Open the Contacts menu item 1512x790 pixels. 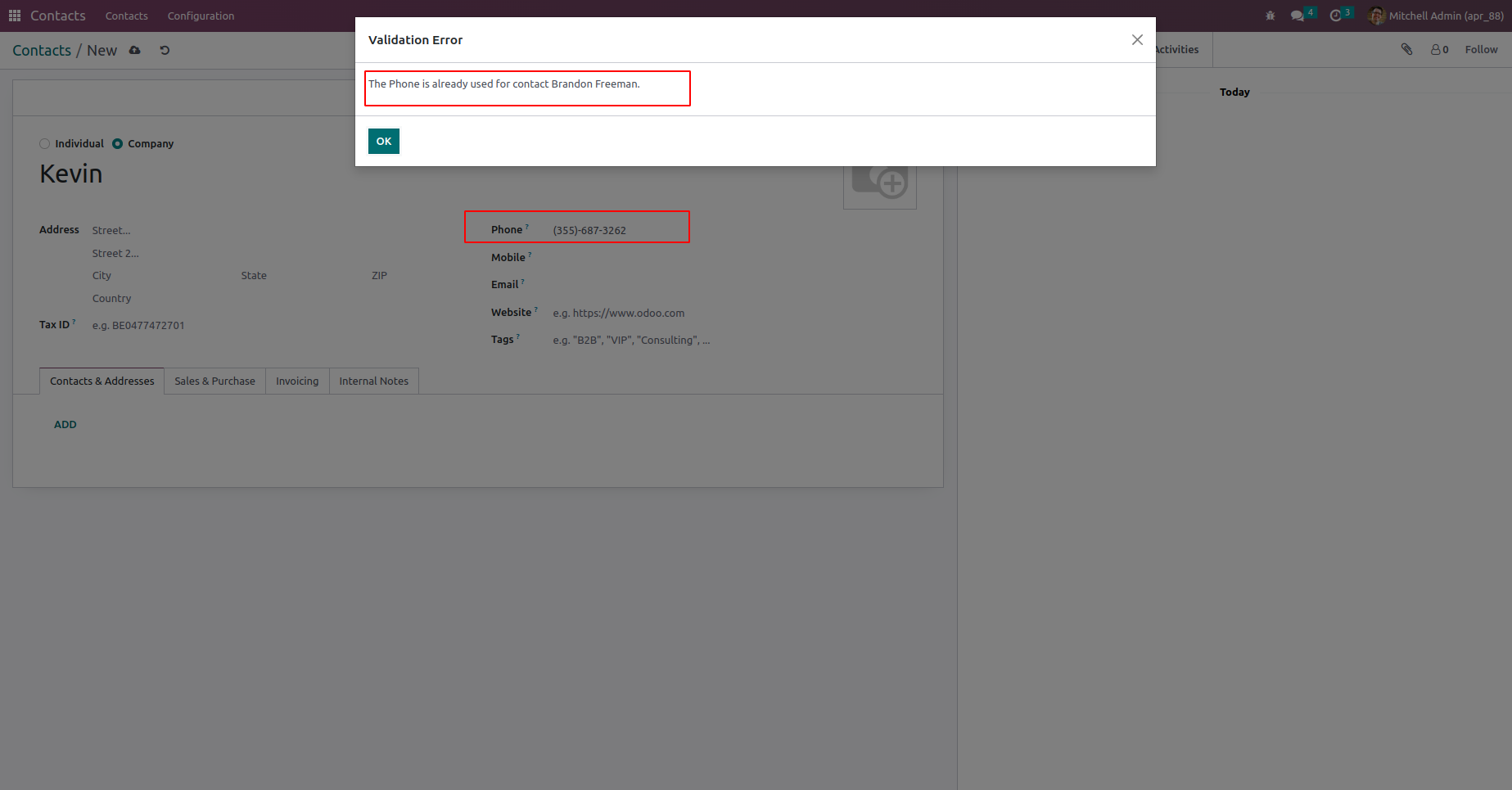pos(127,16)
